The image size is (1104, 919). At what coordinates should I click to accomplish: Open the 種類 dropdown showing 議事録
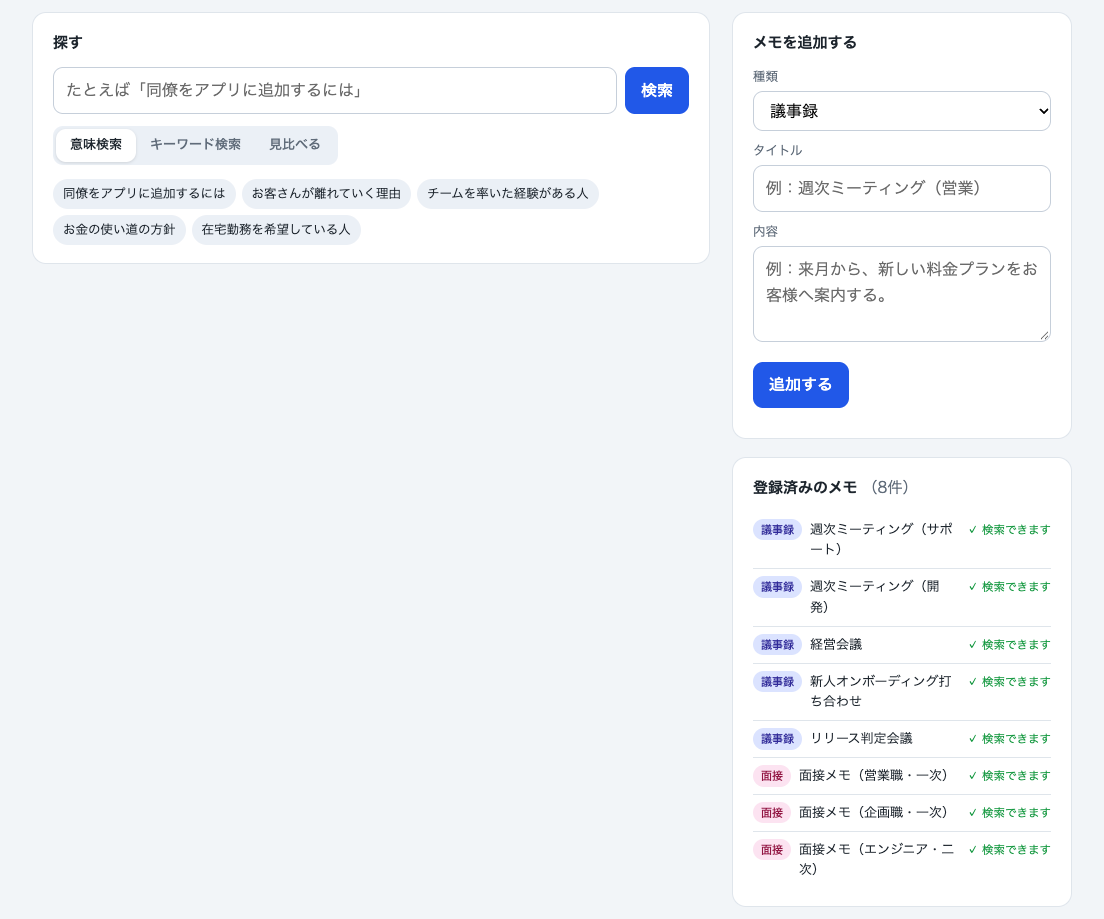(901, 111)
